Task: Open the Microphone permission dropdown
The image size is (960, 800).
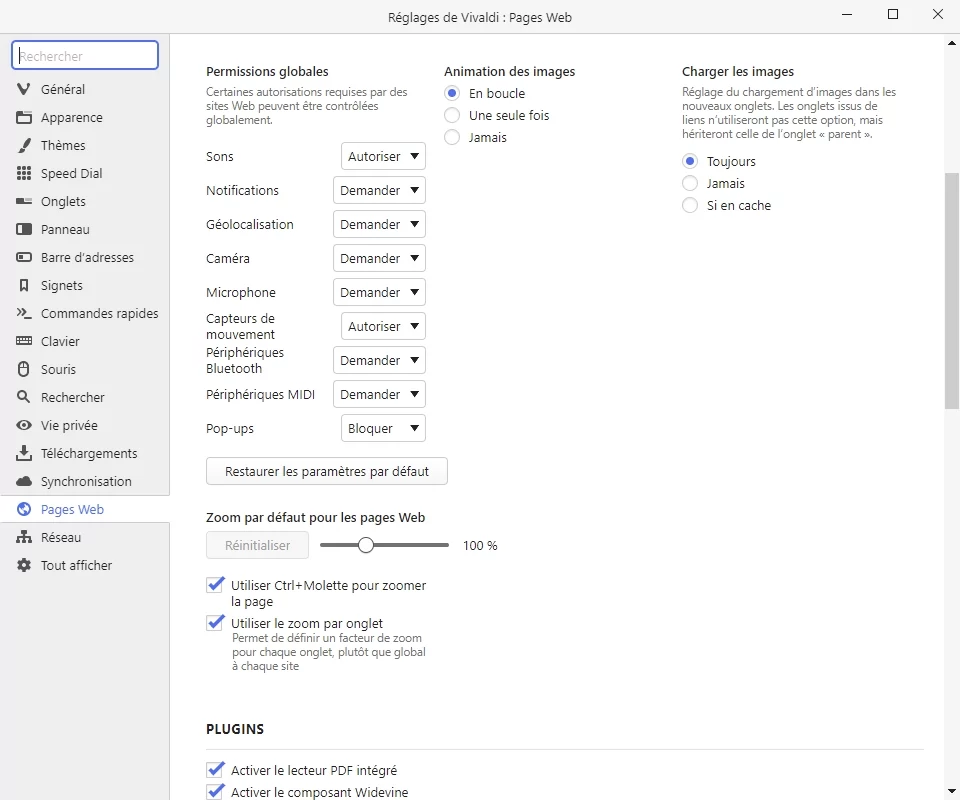Action: (x=379, y=293)
